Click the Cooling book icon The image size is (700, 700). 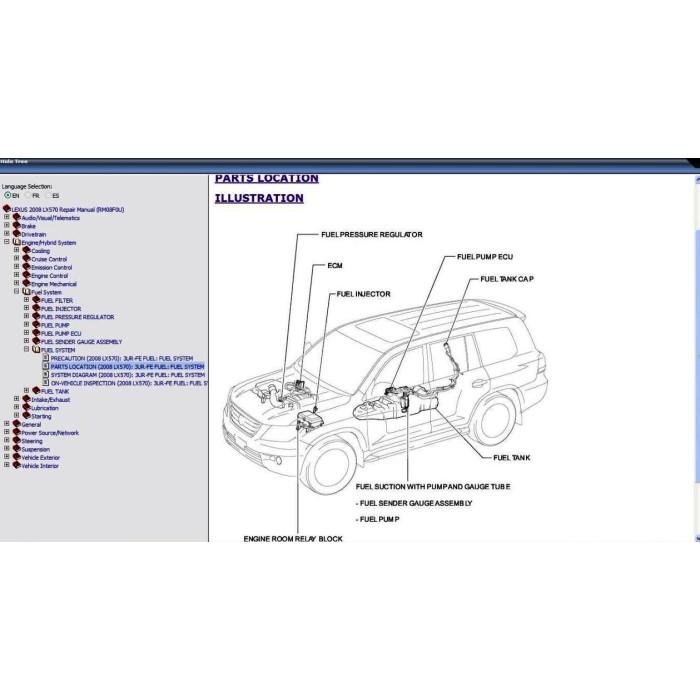(26, 250)
